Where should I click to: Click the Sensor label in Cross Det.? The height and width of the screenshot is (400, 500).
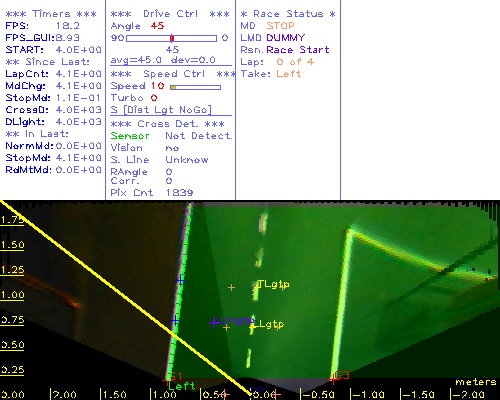[x=130, y=136]
